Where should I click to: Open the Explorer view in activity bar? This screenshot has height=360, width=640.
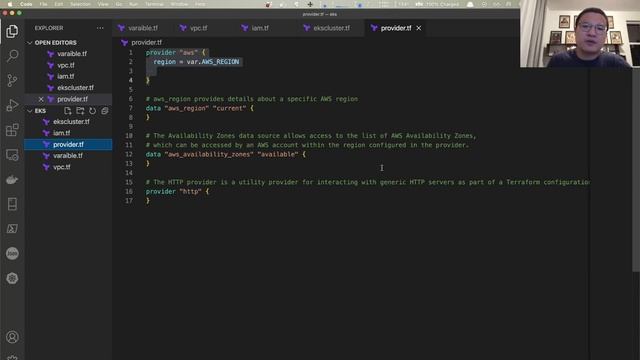pyautogui.click(x=12, y=31)
